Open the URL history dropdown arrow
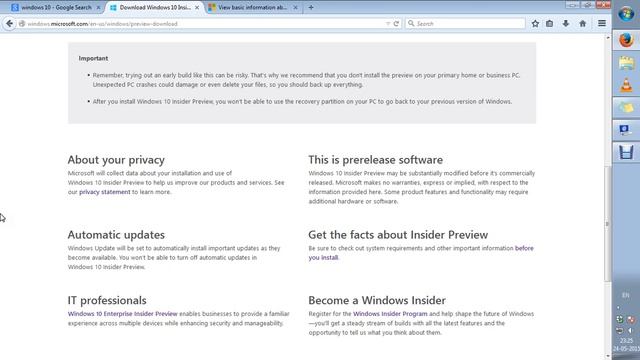640x360 pixels. click(x=388, y=24)
